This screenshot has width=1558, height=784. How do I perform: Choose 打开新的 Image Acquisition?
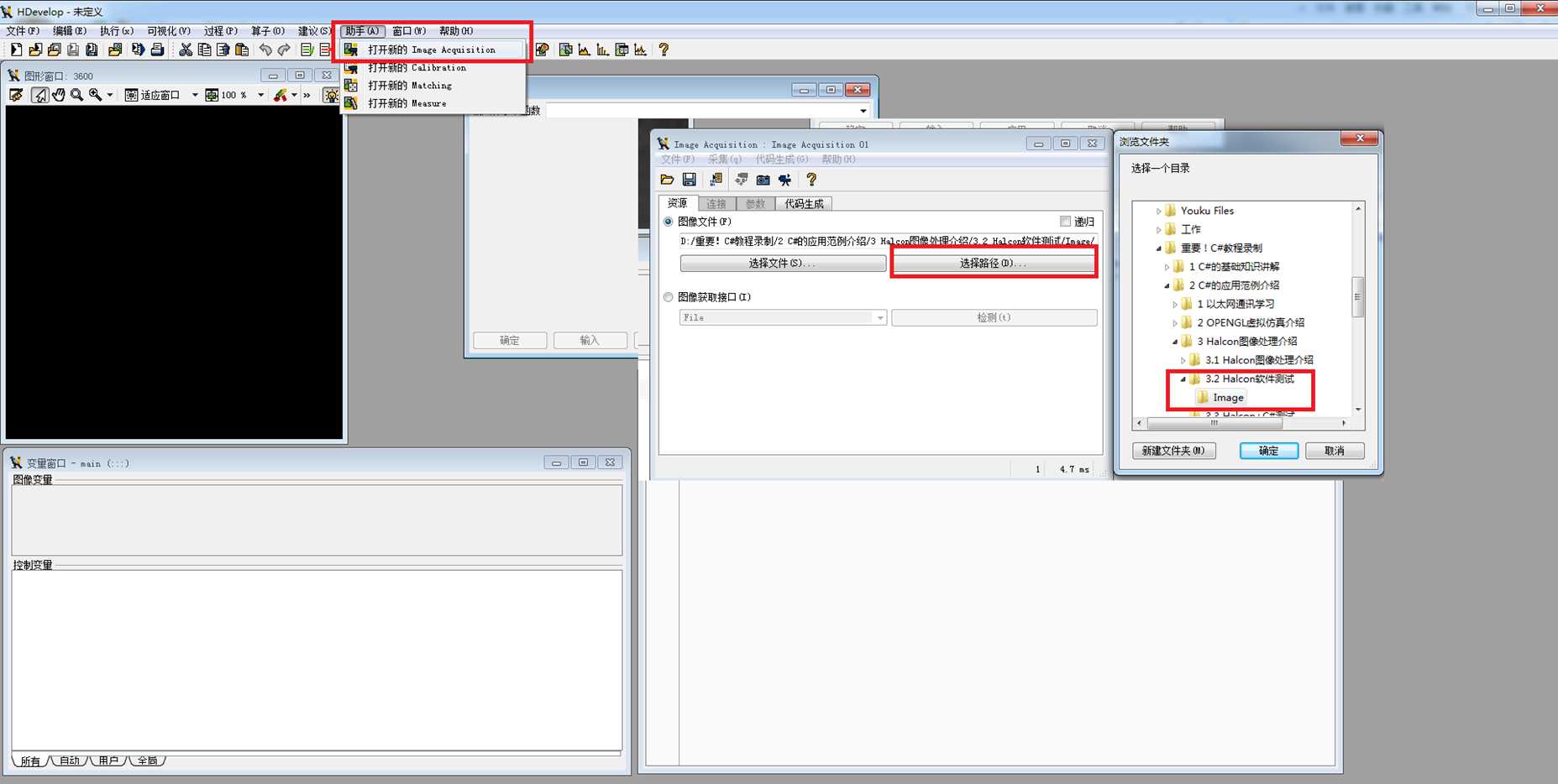[x=433, y=50]
